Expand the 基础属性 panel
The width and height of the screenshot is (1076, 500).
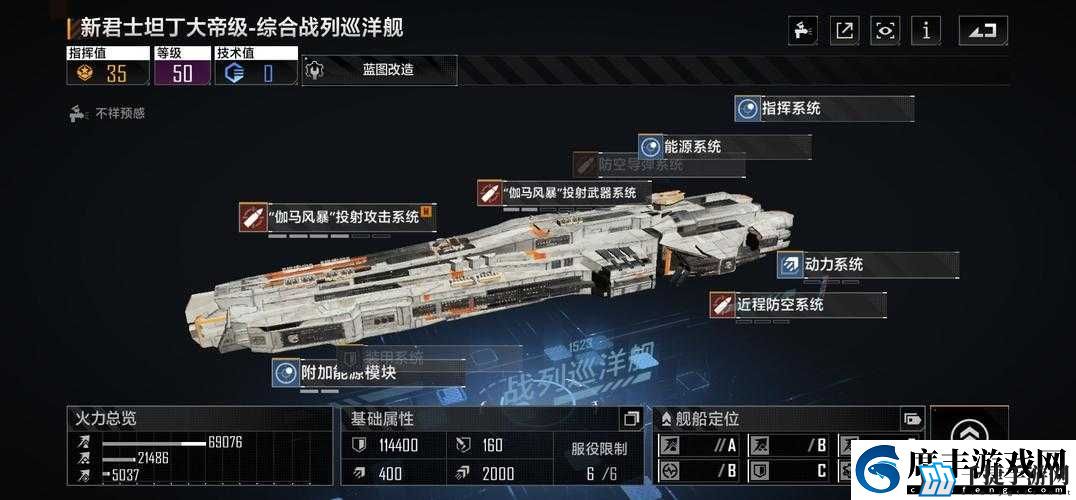(x=631, y=418)
